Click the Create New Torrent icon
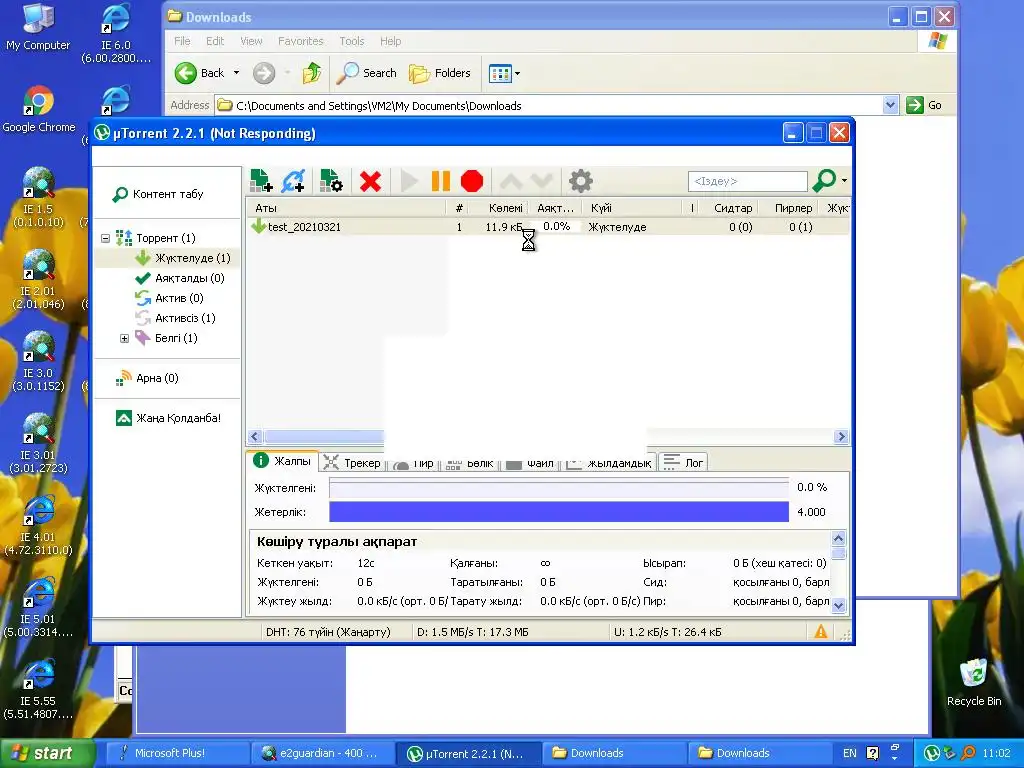This screenshot has width=1024, height=768. [331, 181]
